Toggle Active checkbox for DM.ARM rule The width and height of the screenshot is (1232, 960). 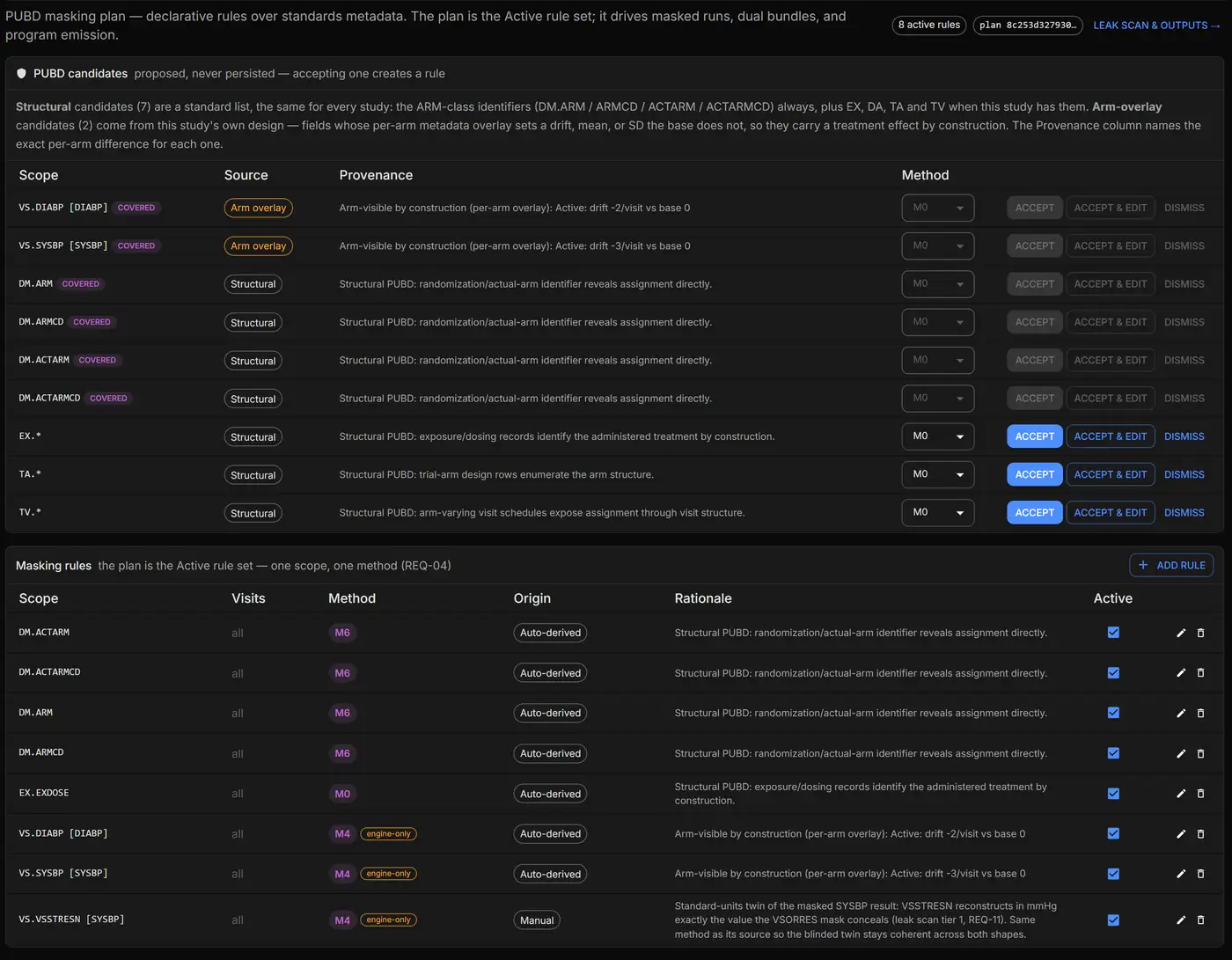[x=1113, y=713]
